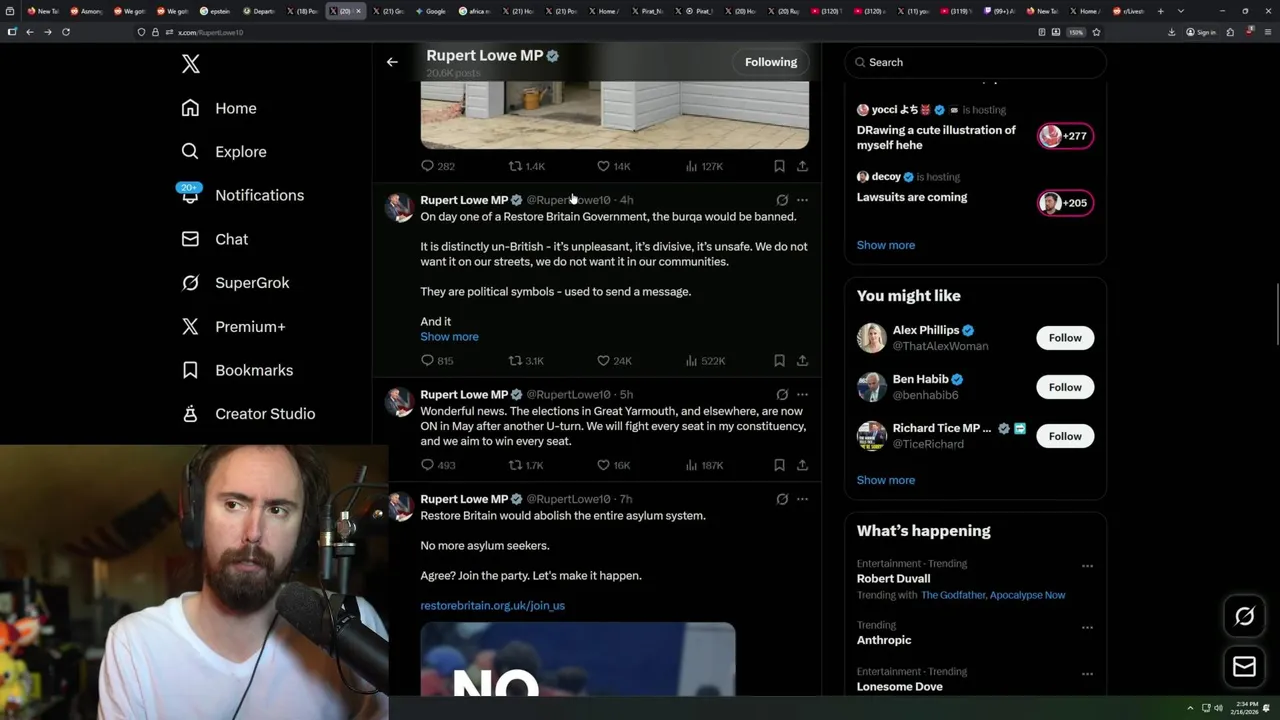Click the X logo icon
The image size is (1280, 720).
(191, 65)
